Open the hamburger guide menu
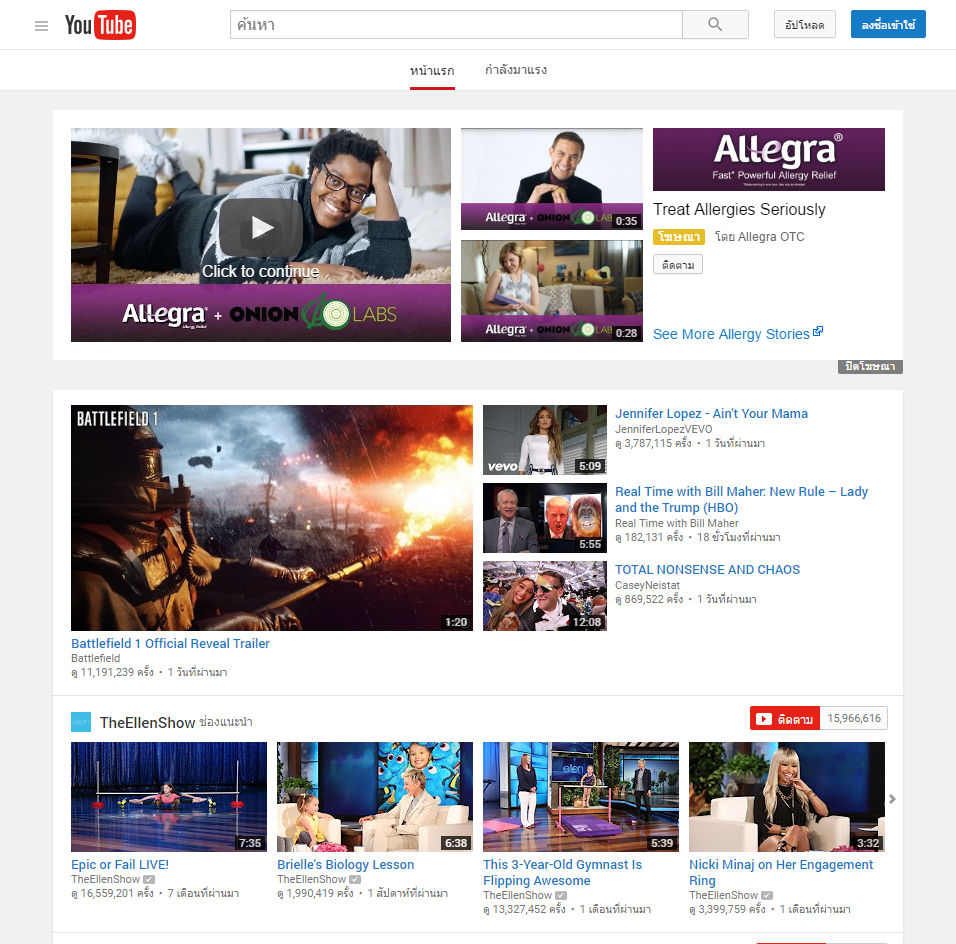Screen dimensions: 956x944 click(x=41, y=26)
